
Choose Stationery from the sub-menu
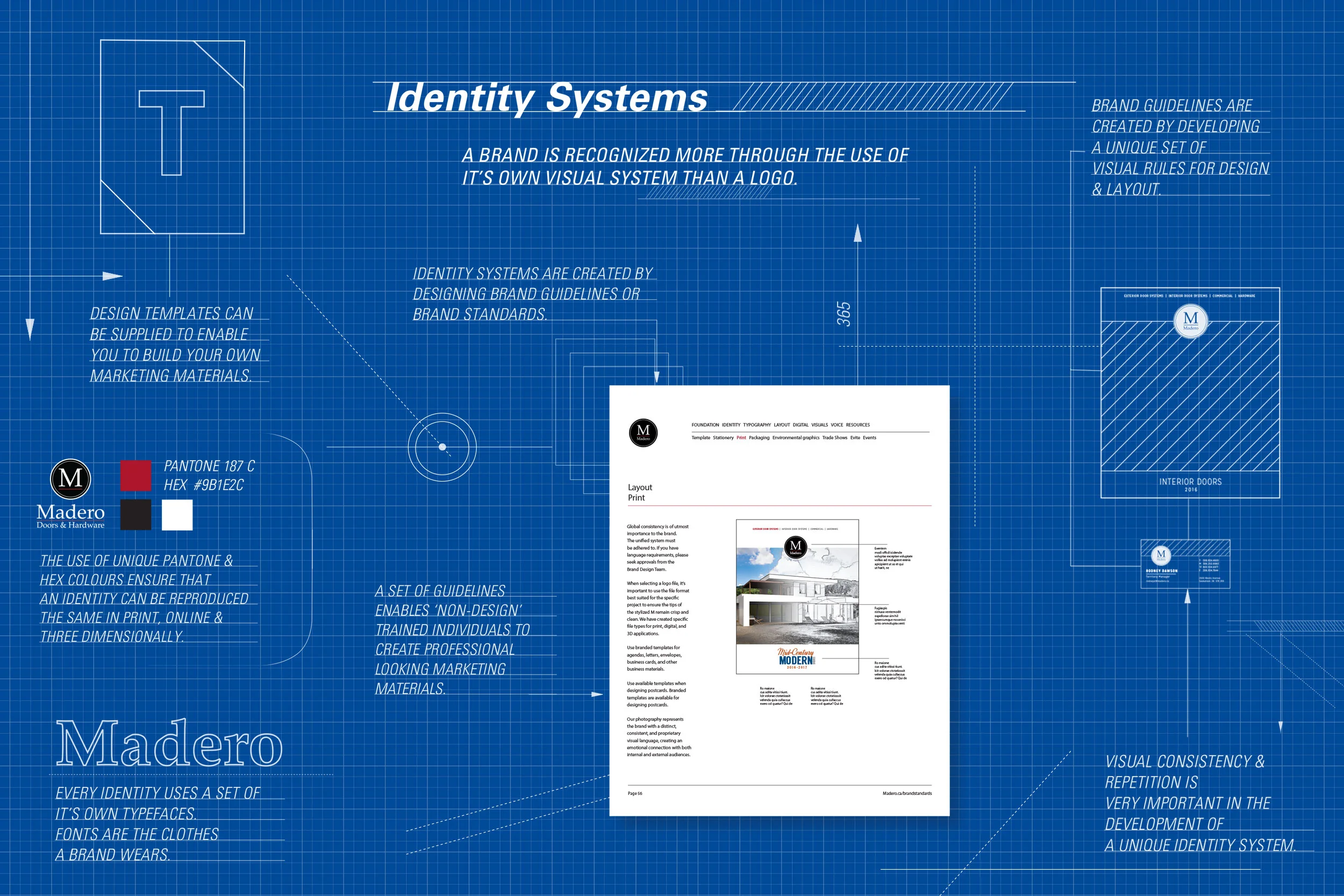[x=724, y=438]
